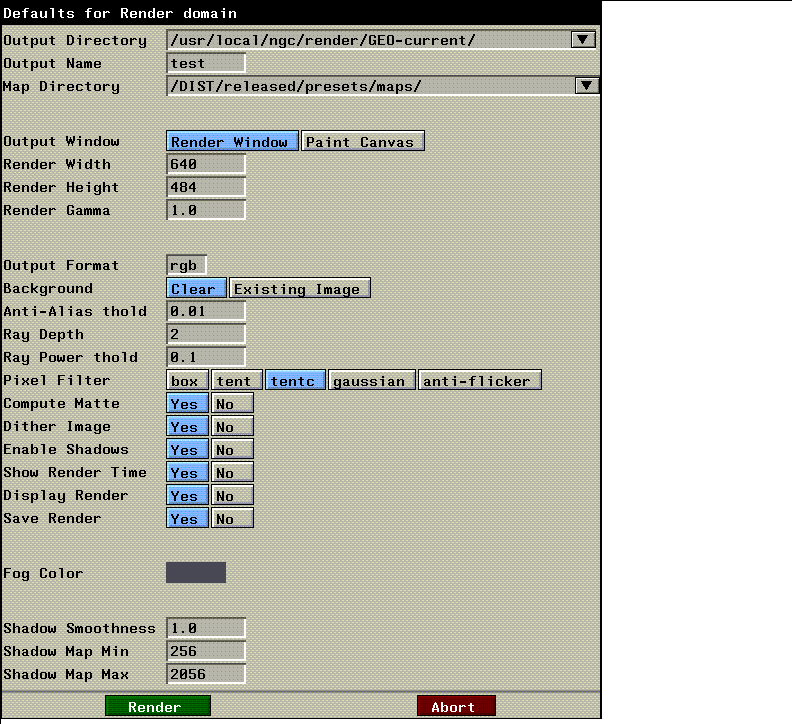Click the Render Height field 484
The height and width of the screenshot is (724, 792).
[206, 187]
